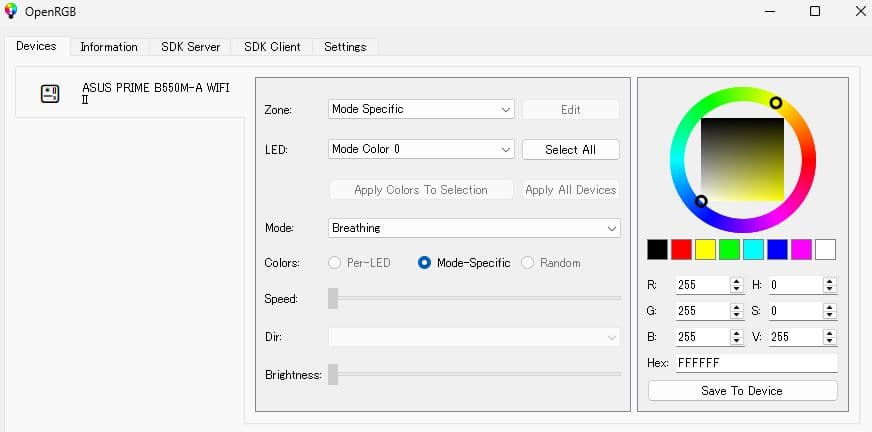Save settings with Save To Device

coord(742,391)
